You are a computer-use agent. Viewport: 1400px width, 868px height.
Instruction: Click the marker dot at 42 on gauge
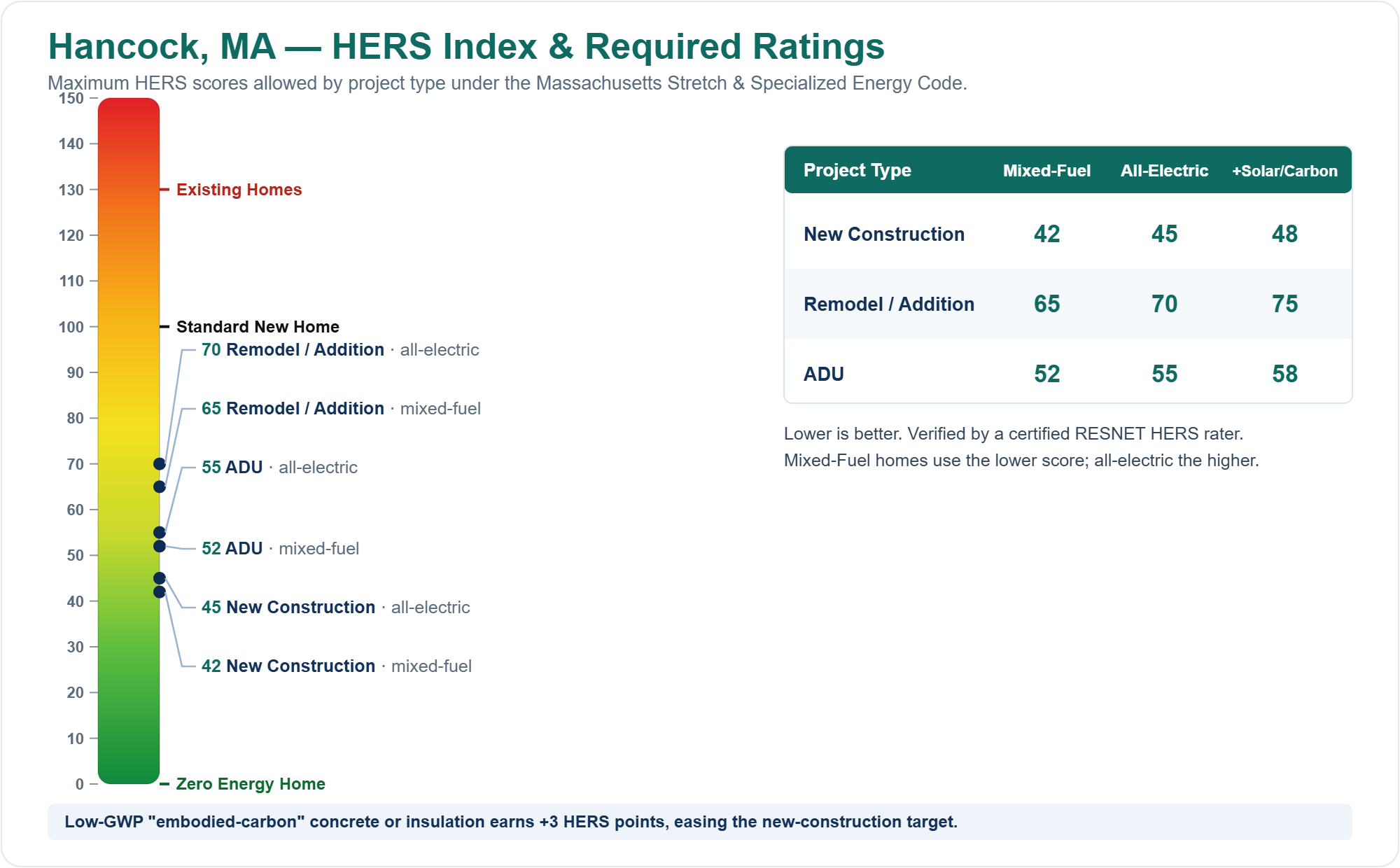[x=160, y=592]
